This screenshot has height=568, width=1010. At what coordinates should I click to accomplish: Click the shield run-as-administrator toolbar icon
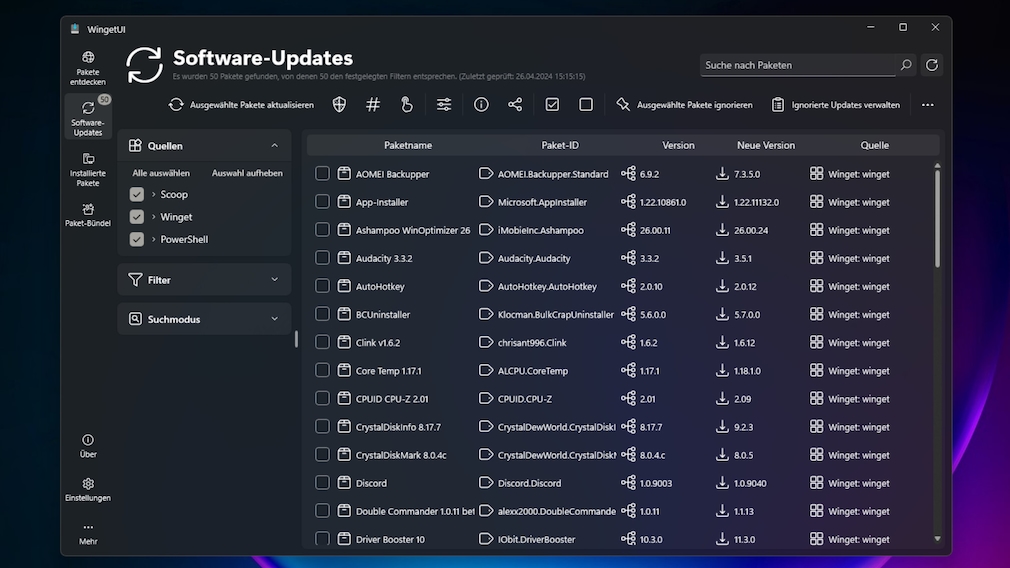339,104
